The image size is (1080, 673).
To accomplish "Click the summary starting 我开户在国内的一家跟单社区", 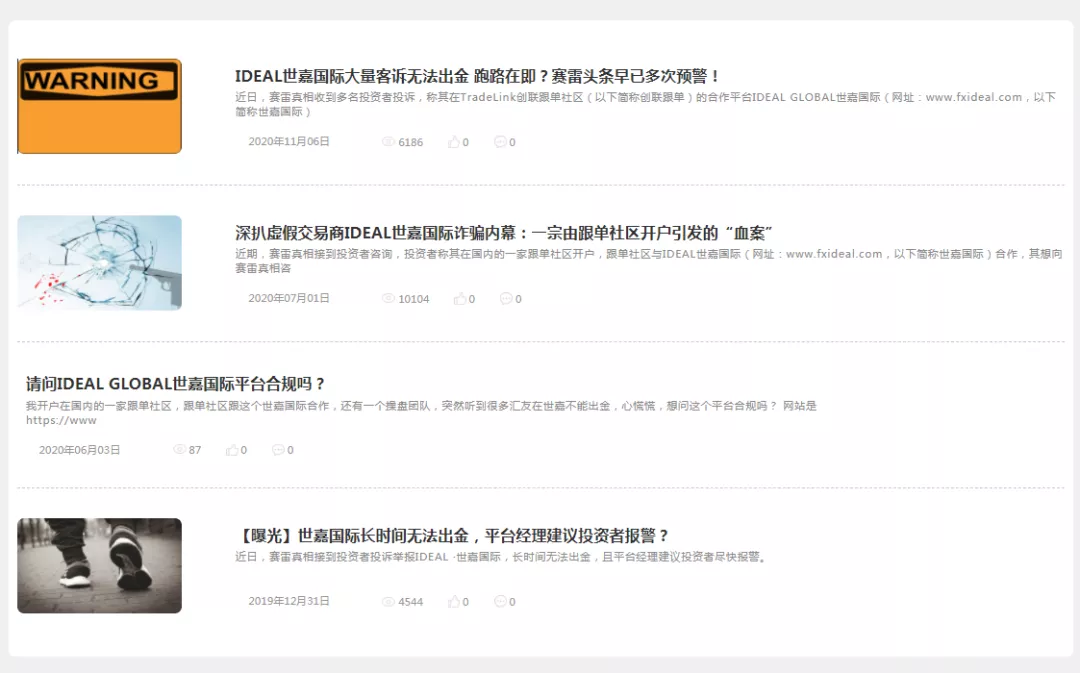I will tap(421, 413).
